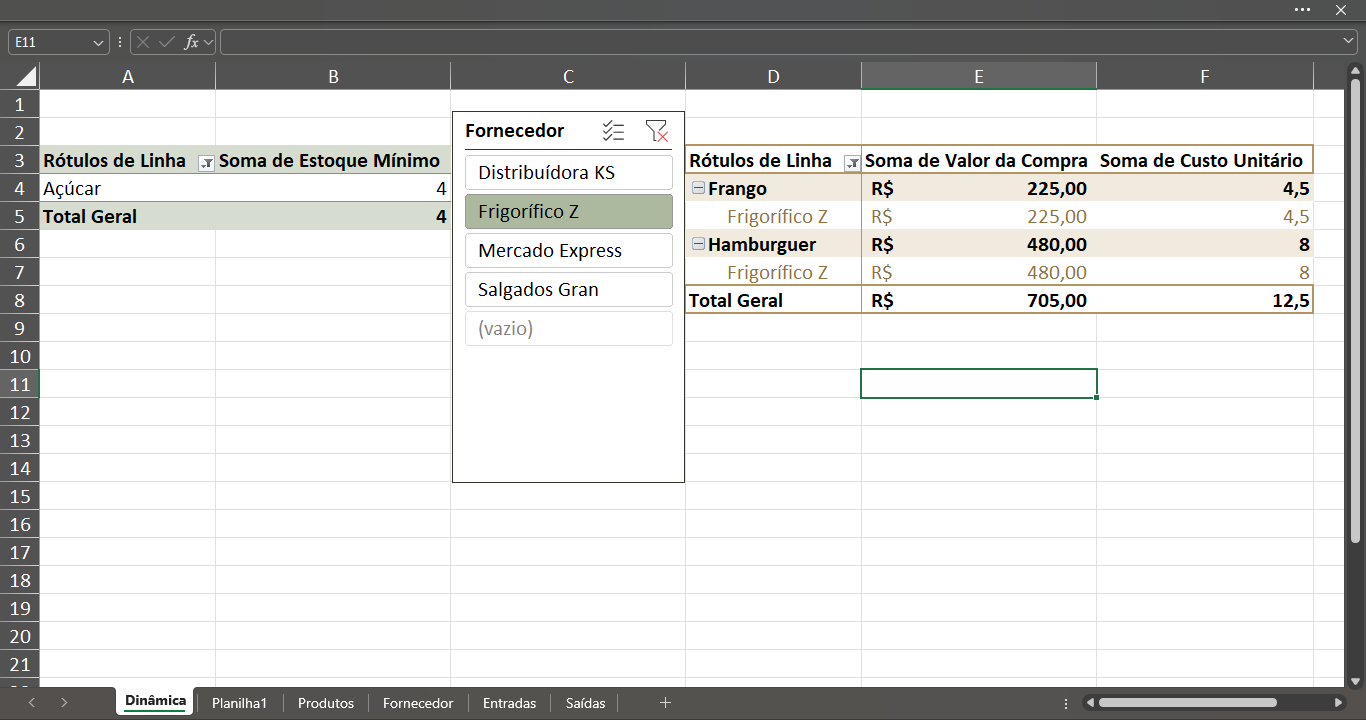
Task: Open filter dropdown for Rótulos de Linha in column A
Action: pos(207,163)
